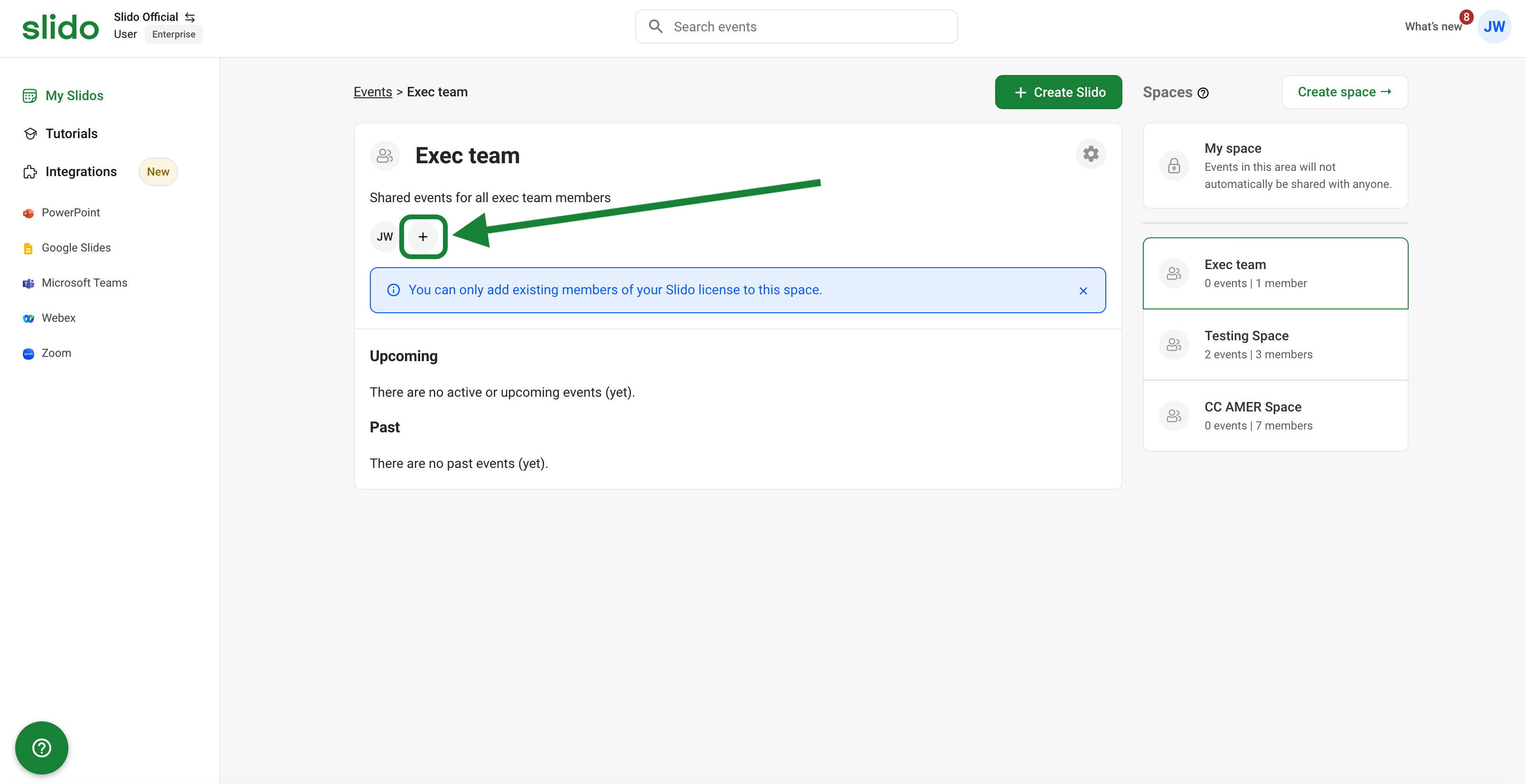This screenshot has width=1525, height=784.
Task: Click the New badge beside Integrations
Action: 158,172
